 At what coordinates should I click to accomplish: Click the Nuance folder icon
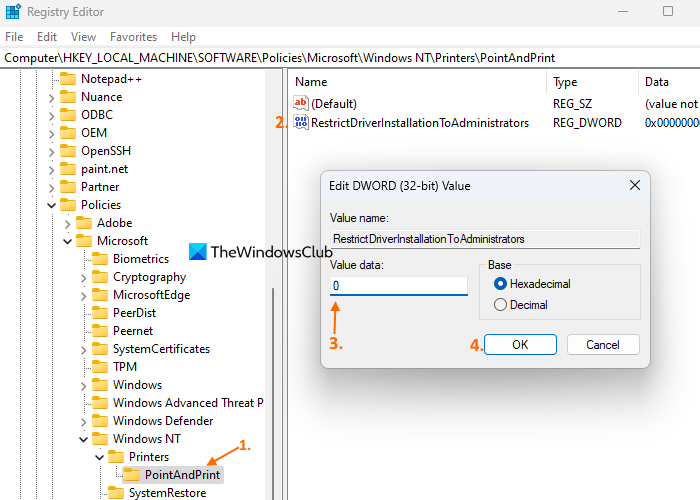pyautogui.click(x=68, y=97)
